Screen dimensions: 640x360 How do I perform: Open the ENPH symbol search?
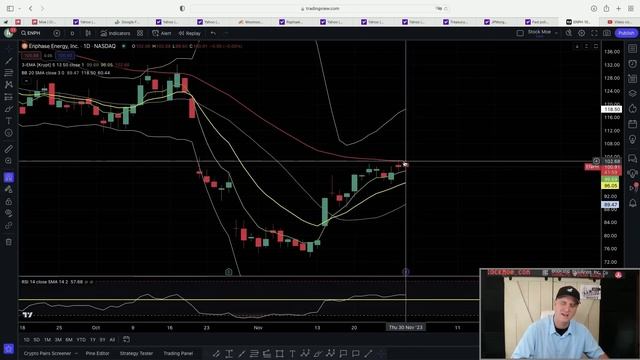[32, 33]
